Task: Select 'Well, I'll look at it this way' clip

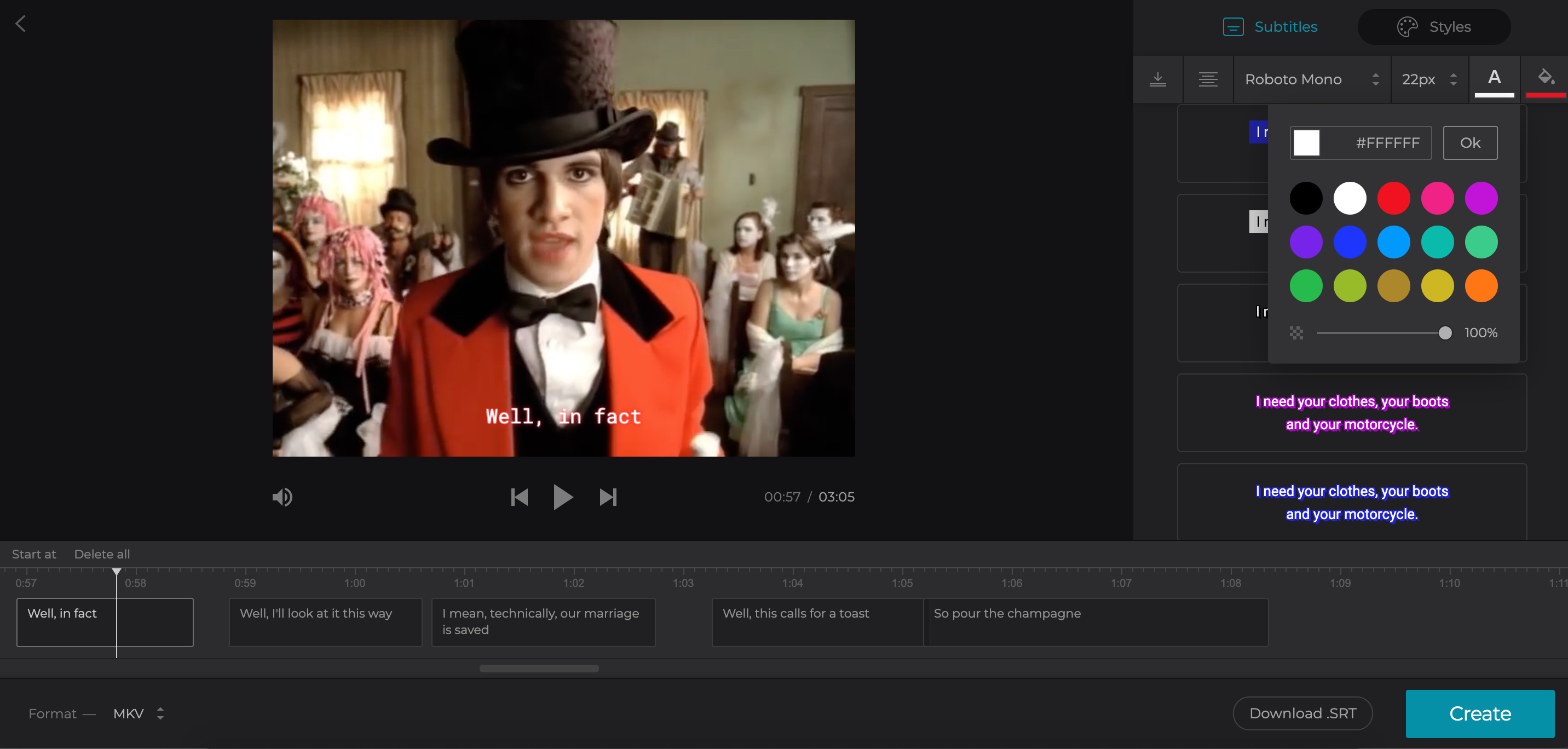Action: coord(325,622)
